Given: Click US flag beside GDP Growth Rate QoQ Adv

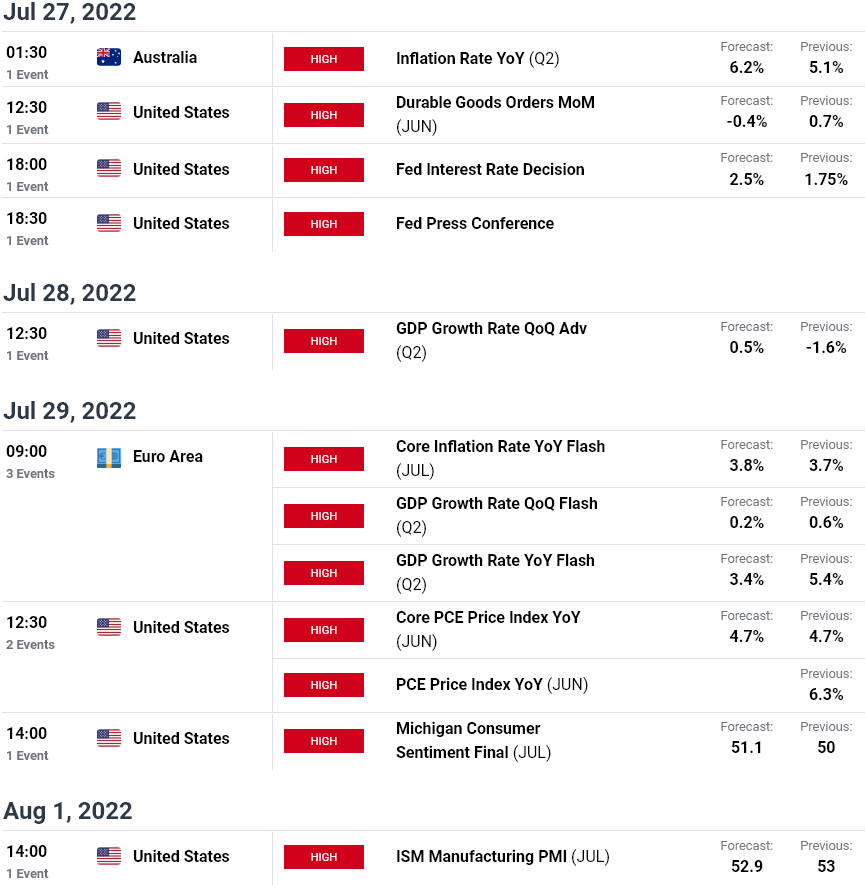Looking at the screenshot, I should pyautogui.click(x=109, y=338).
